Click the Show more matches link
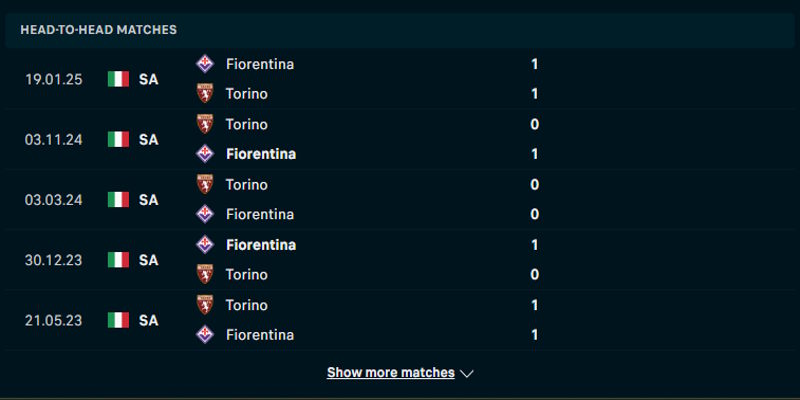 [x=390, y=373]
